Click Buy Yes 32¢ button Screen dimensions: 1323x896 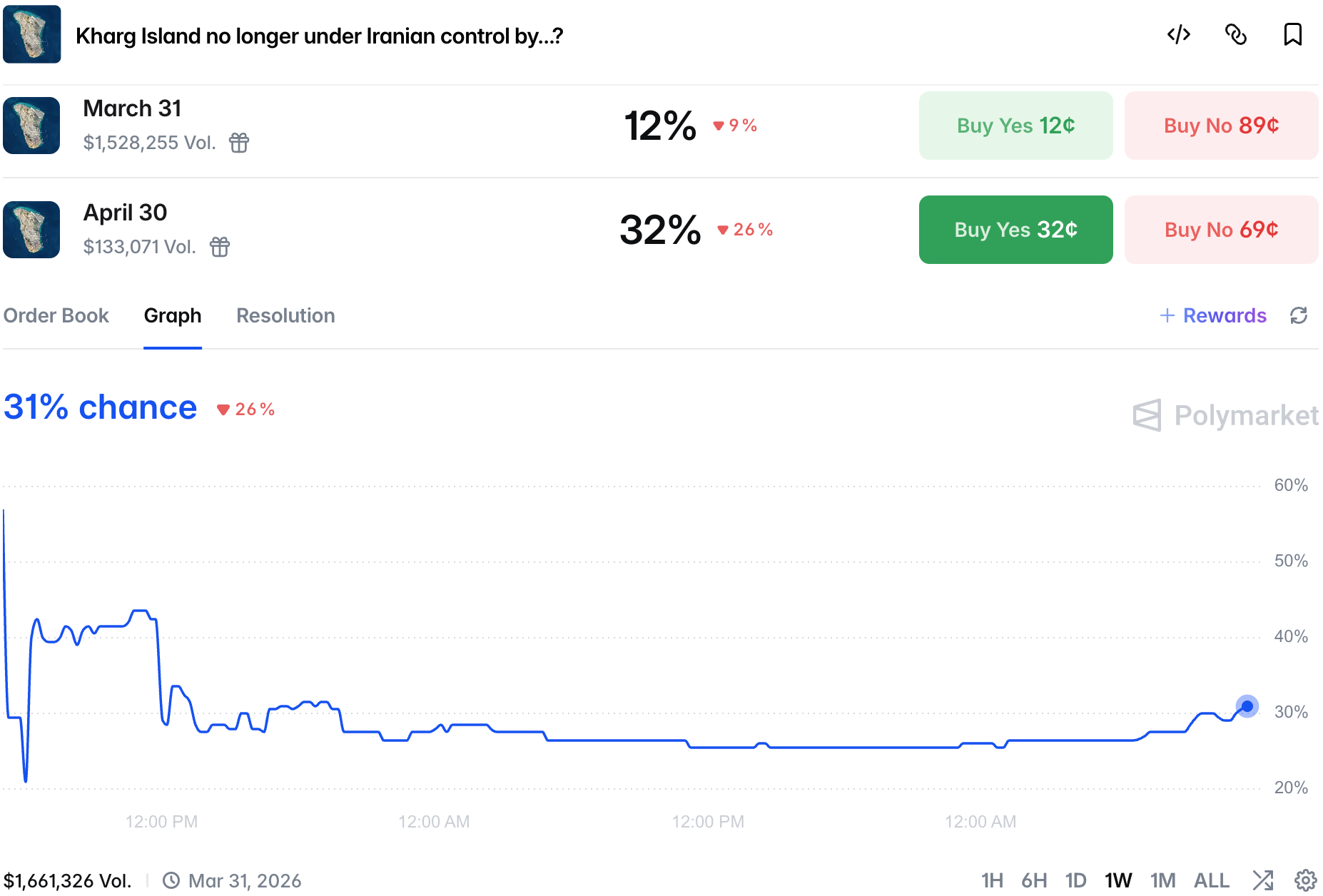(x=1015, y=230)
